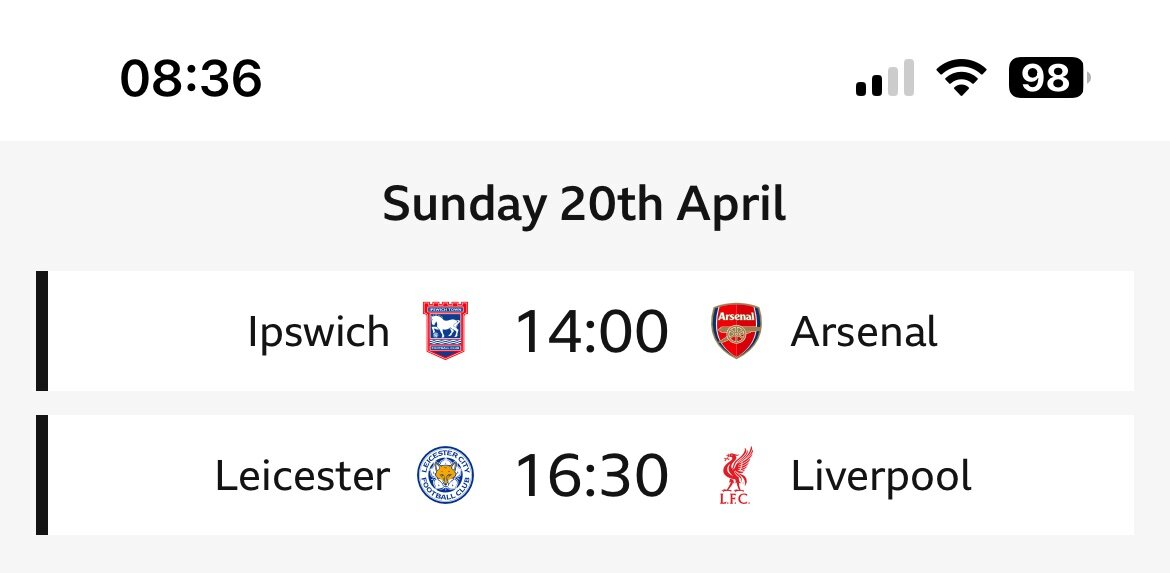
Task: Click the Arsenal club crest
Action: pyautogui.click(x=736, y=331)
